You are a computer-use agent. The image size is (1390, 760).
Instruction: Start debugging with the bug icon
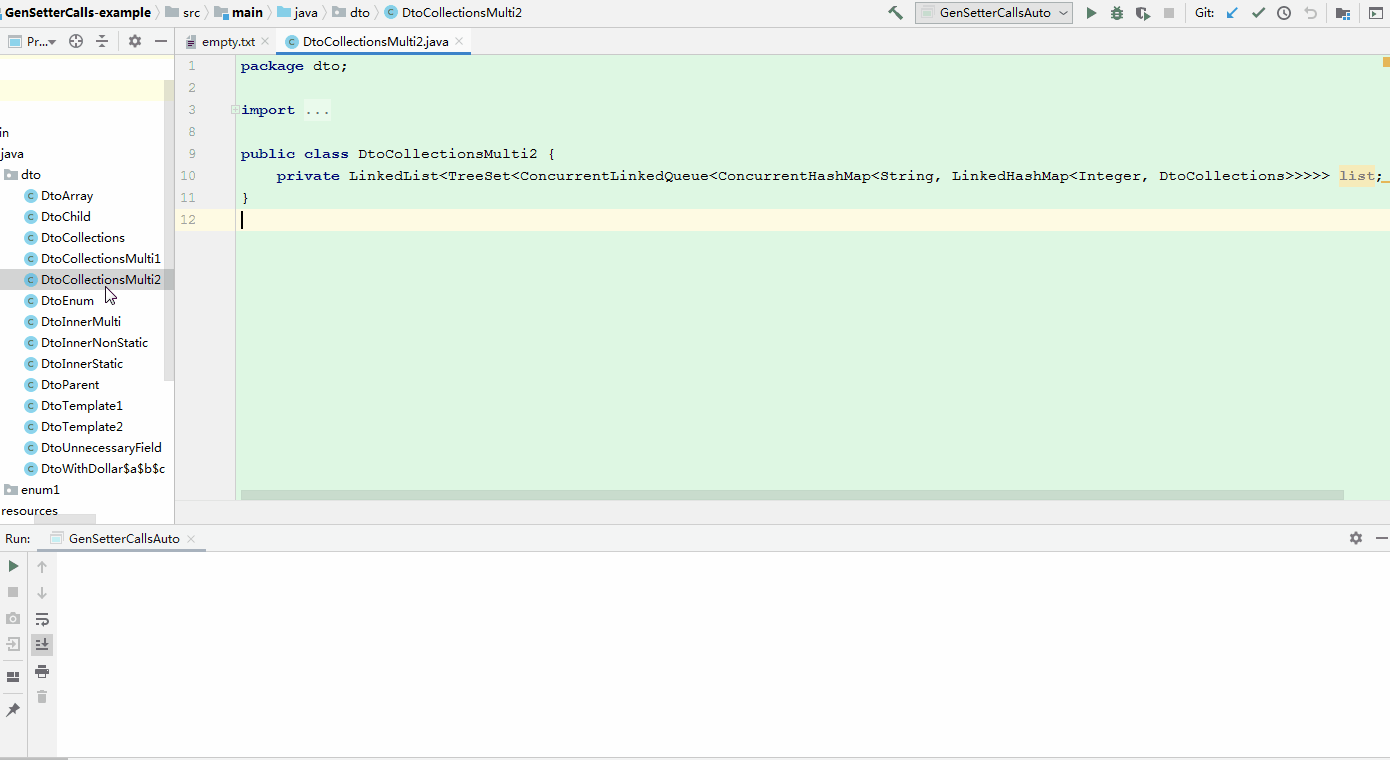(x=1117, y=13)
